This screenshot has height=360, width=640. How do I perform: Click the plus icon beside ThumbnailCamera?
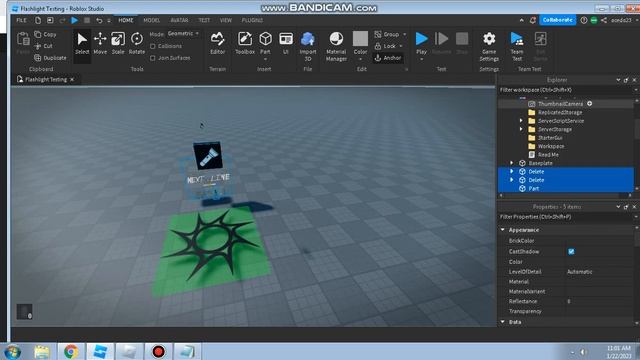click(x=589, y=104)
